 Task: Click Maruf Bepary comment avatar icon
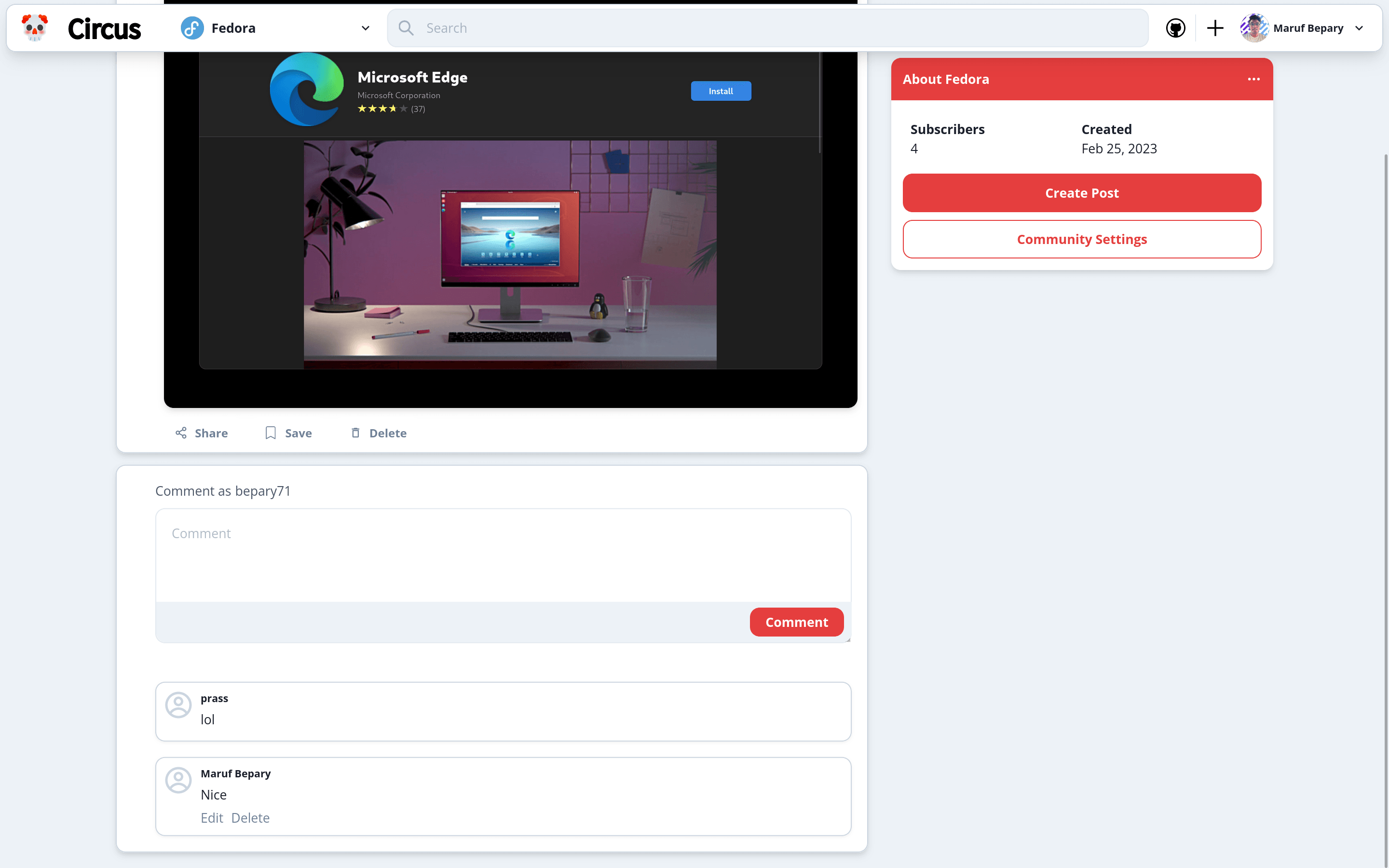(178, 780)
